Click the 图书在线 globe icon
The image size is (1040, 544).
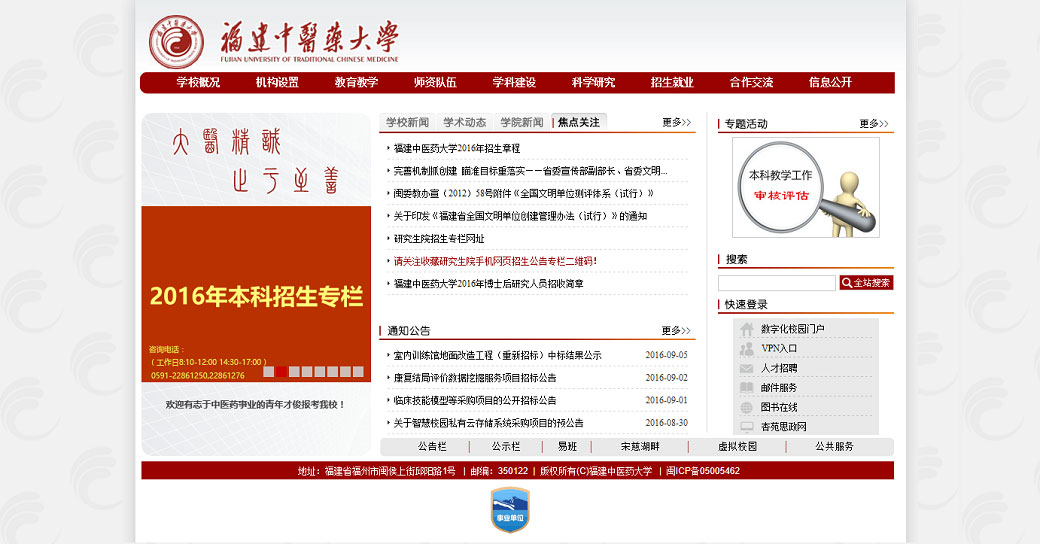pos(747,407)
